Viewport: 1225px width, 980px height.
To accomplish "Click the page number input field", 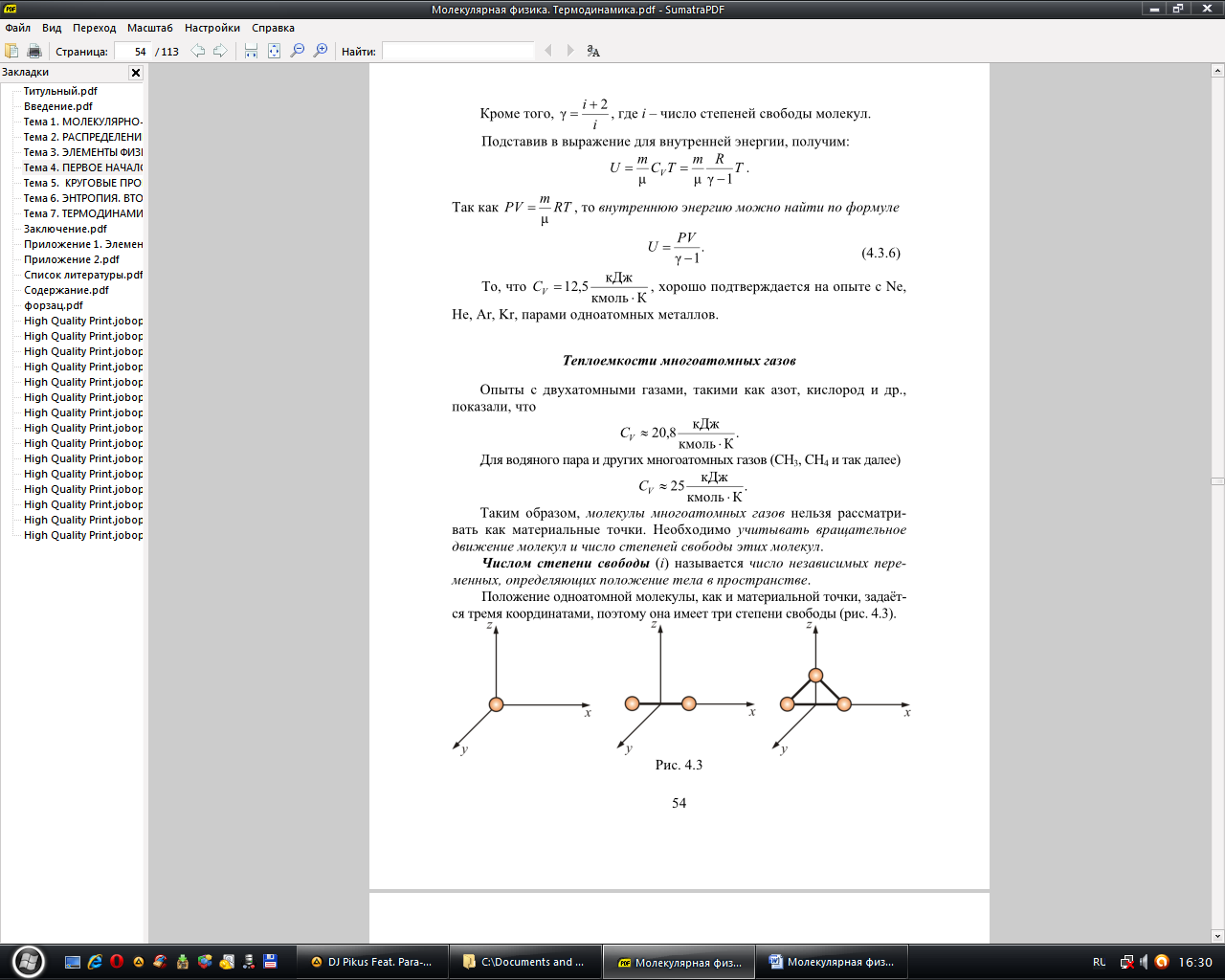I will point(132,52).
